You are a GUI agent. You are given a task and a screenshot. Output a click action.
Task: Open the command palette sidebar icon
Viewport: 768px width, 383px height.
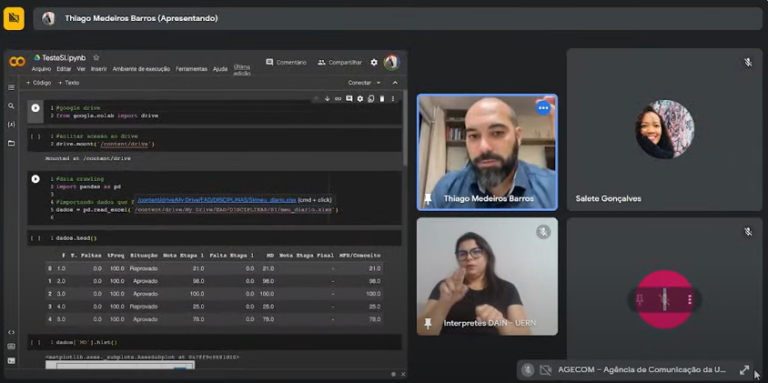[x=11, y=346]
